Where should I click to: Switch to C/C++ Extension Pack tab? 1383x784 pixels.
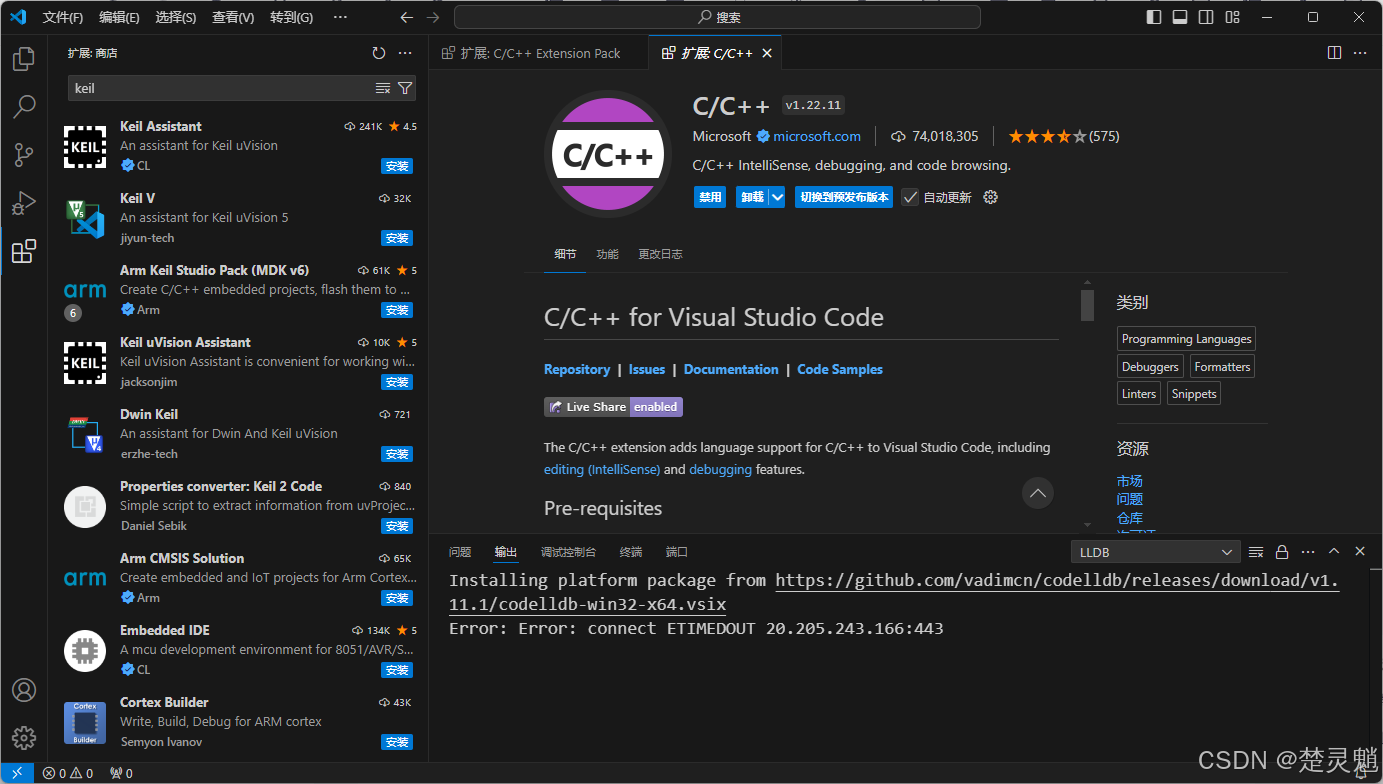click(x=539, y=53)
